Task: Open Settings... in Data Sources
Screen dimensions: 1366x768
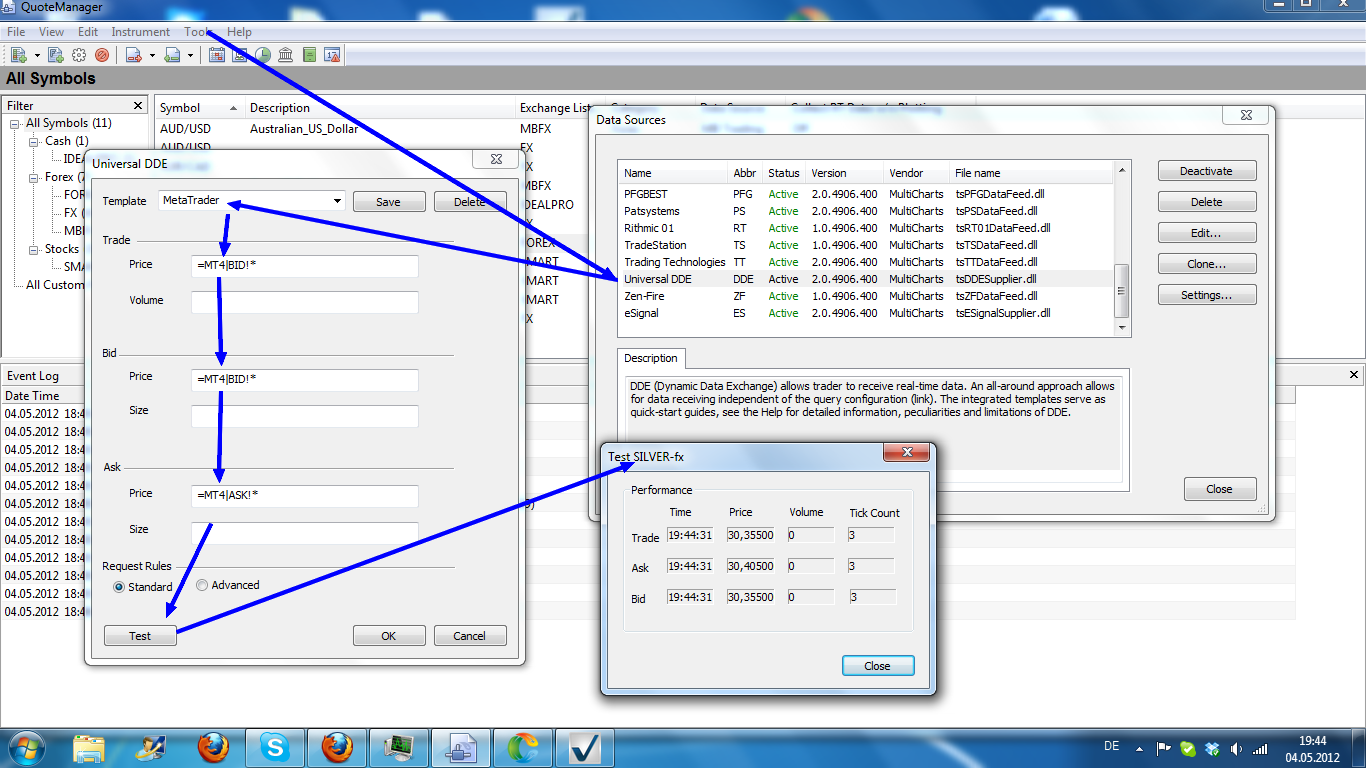Action: pyautogui.click(x=1207, y=295)
